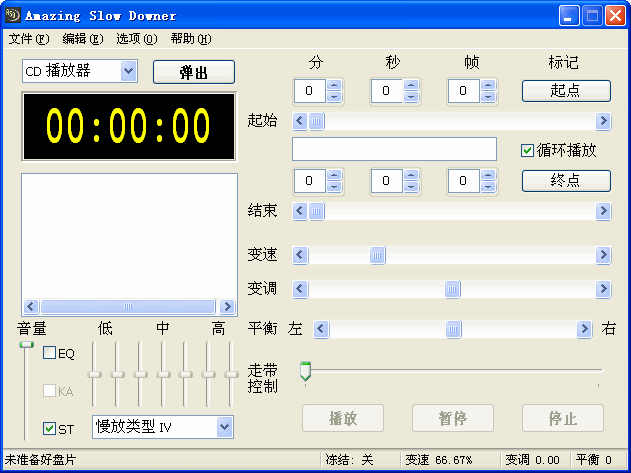Click right arrow of 平衡 balance scrollbar
This screenshot has width=631, height=473.
point(584,329)
